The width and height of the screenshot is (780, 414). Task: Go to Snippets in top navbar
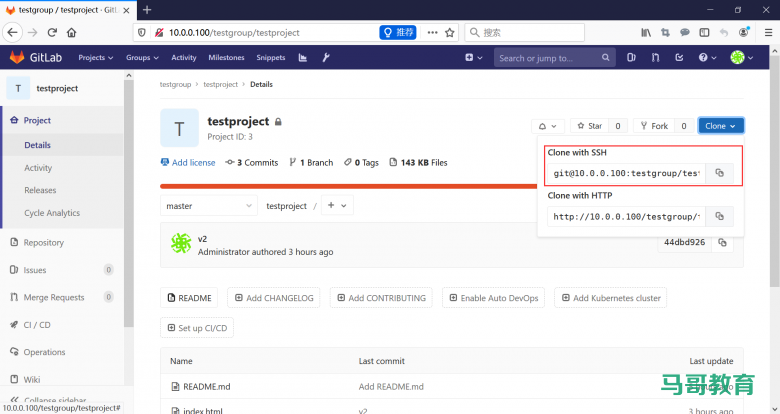[271, 58]
